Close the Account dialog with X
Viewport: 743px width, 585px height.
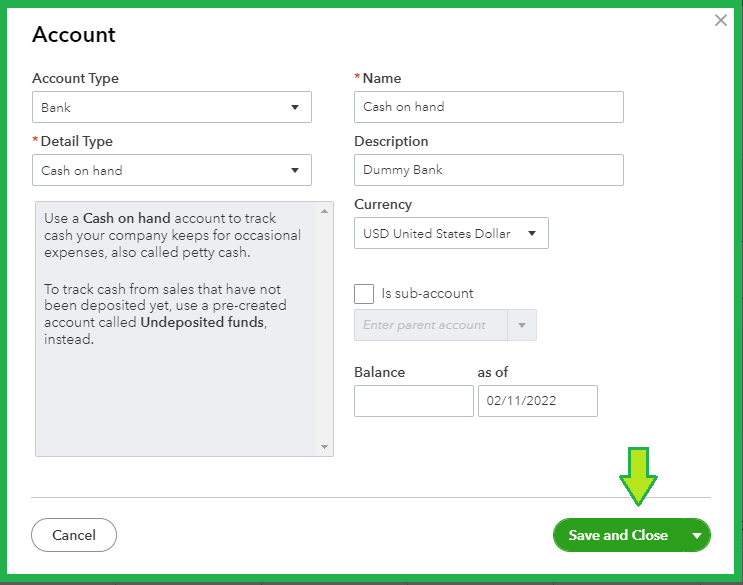721,20
